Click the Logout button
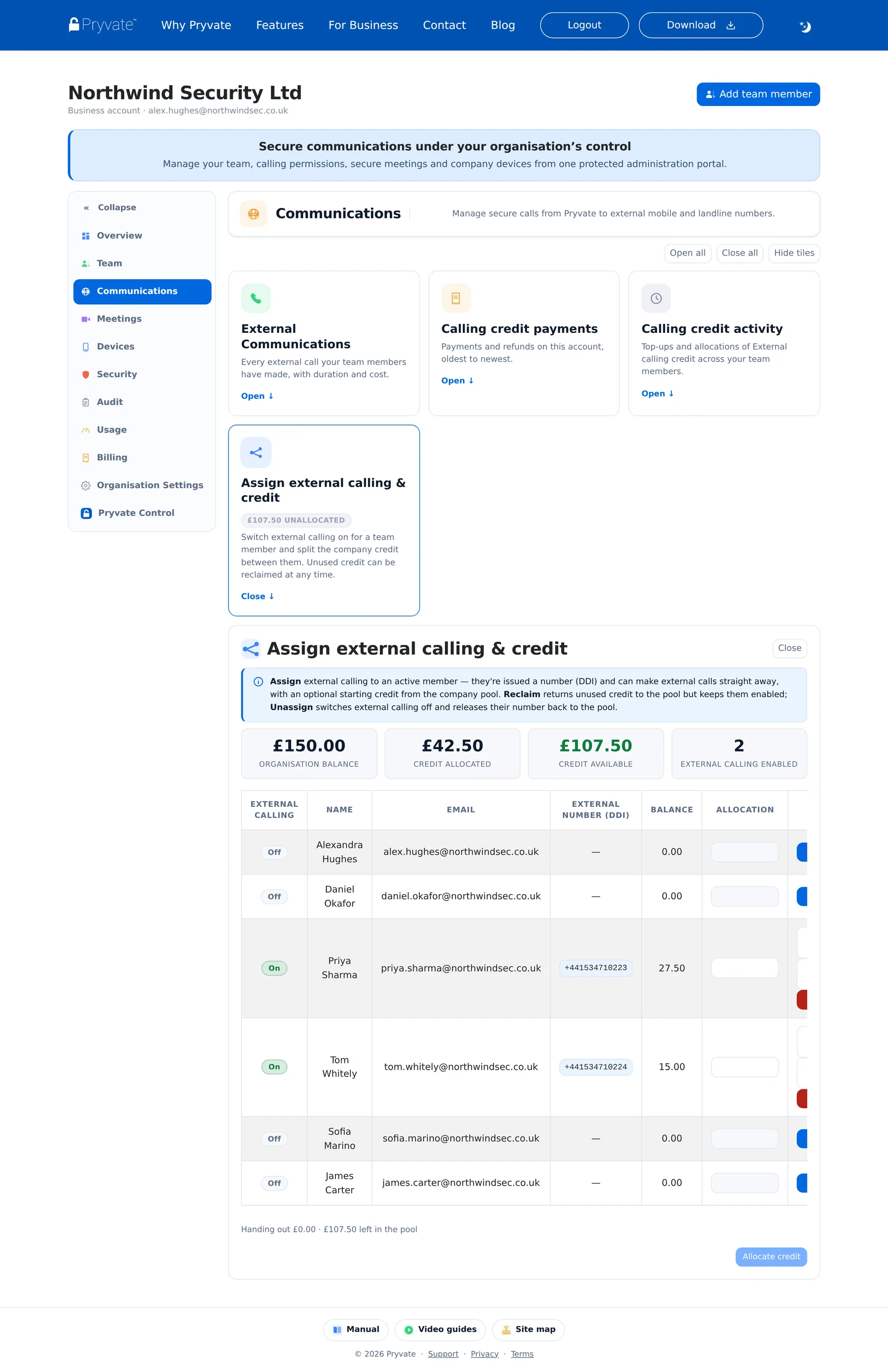Viewport: 888px width, 1372px height. click(584, 25)
